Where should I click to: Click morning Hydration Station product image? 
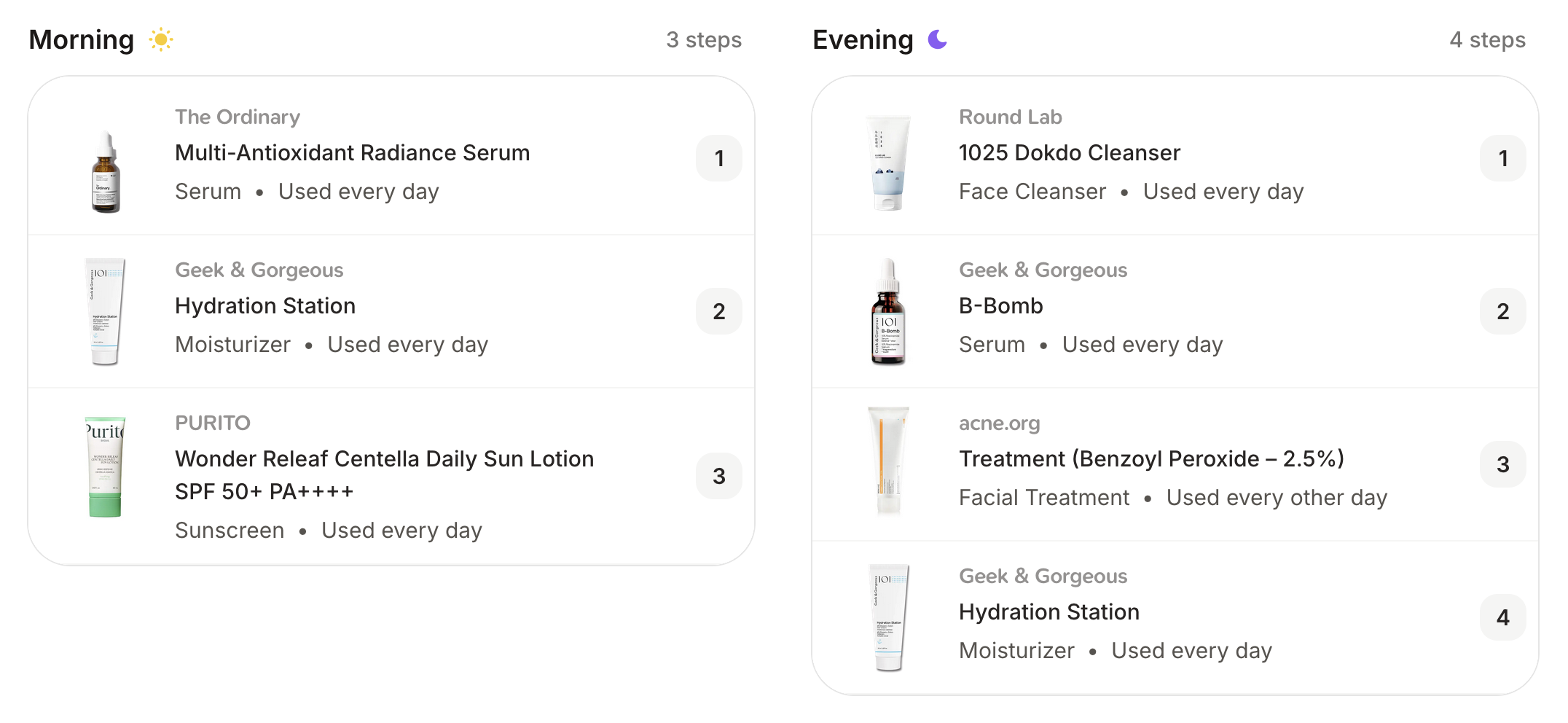(106, 311)
